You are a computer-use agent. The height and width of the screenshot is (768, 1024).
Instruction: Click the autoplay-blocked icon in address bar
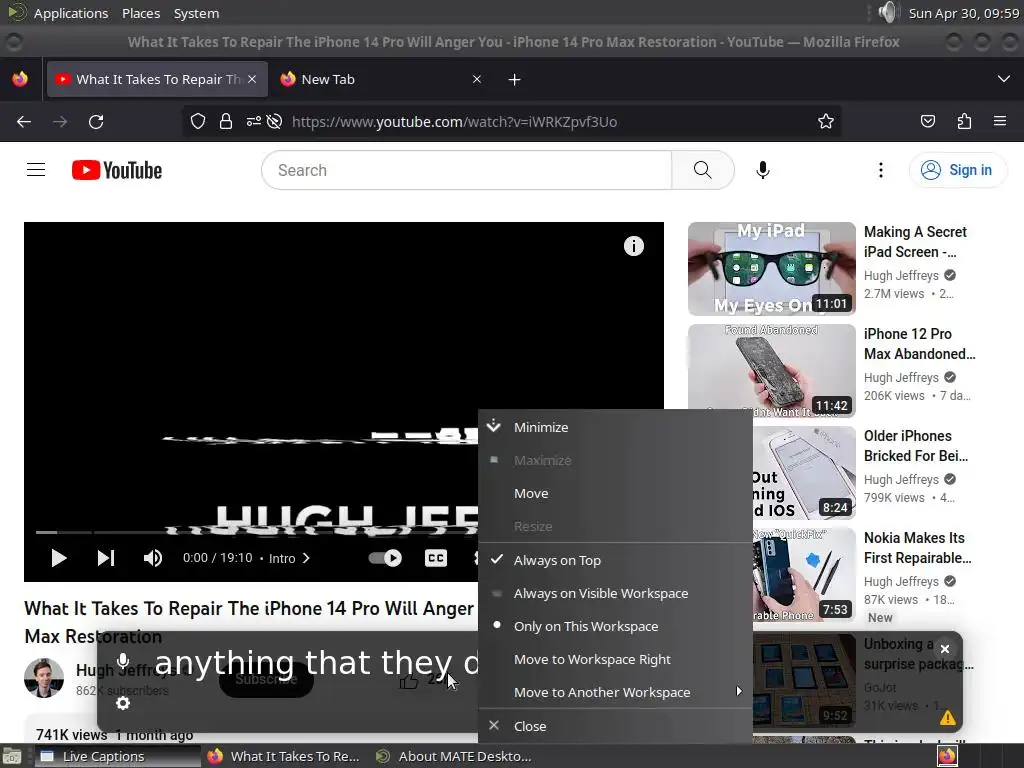click(275, 121)
